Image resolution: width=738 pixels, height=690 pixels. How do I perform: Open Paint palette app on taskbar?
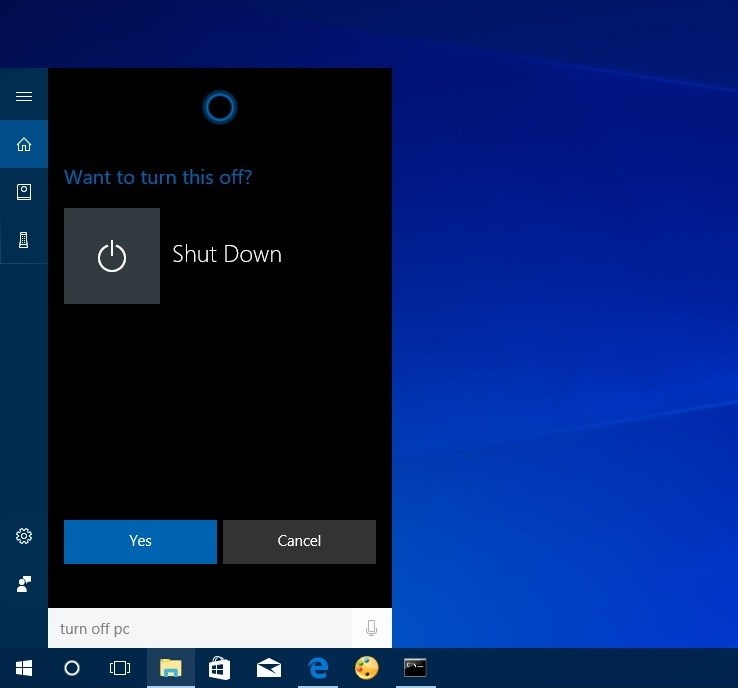pyautogui.click(x=367, y=668)
